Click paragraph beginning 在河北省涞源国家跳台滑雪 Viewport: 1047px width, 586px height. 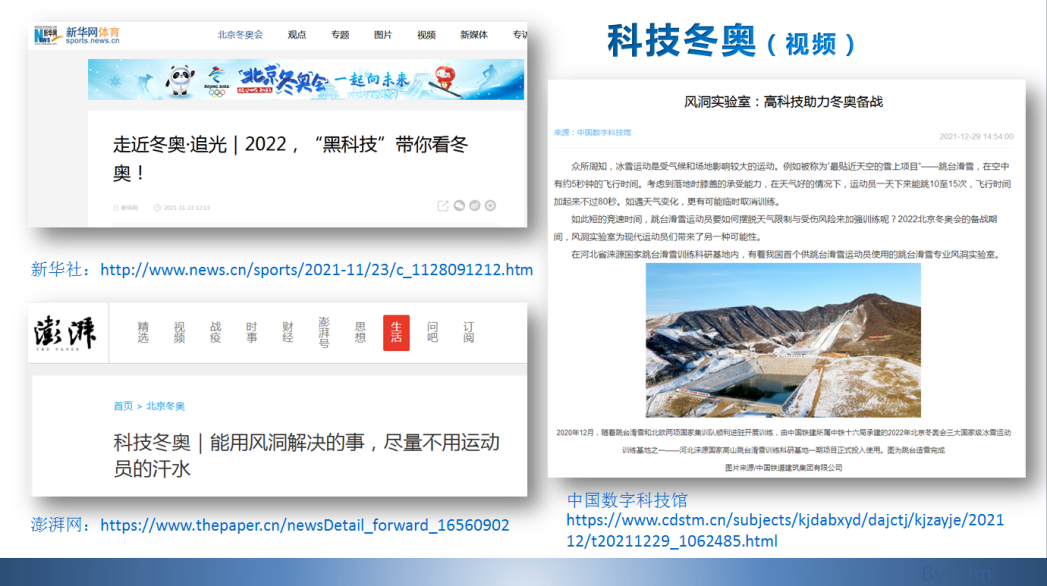coord(785,254)
